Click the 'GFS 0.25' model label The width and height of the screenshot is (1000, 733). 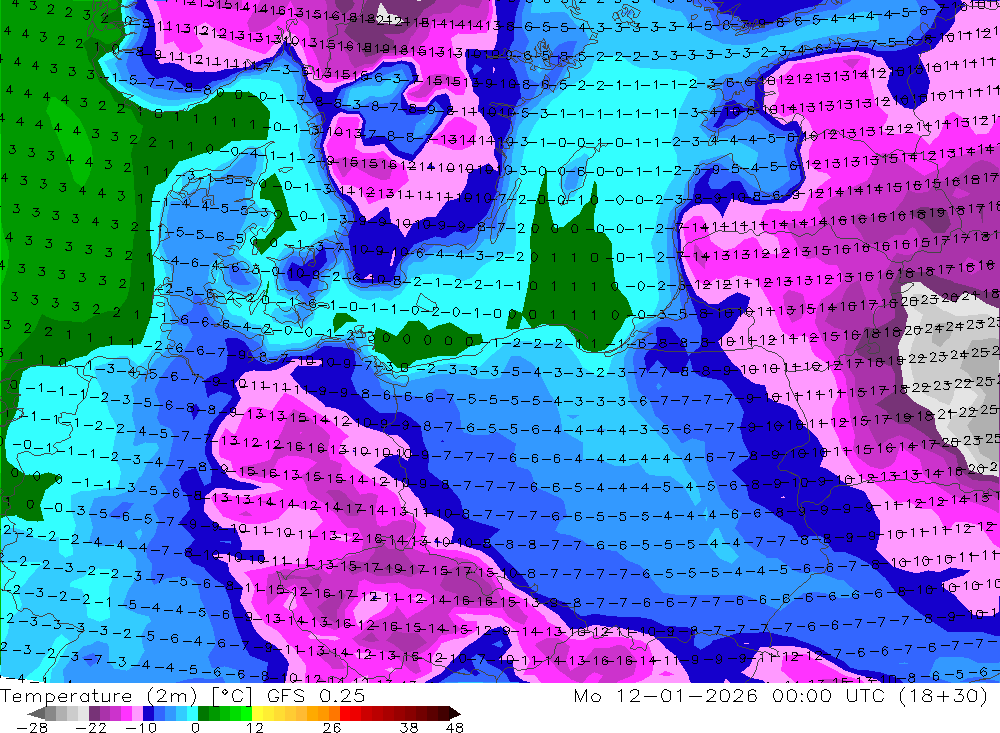point(316,695)
